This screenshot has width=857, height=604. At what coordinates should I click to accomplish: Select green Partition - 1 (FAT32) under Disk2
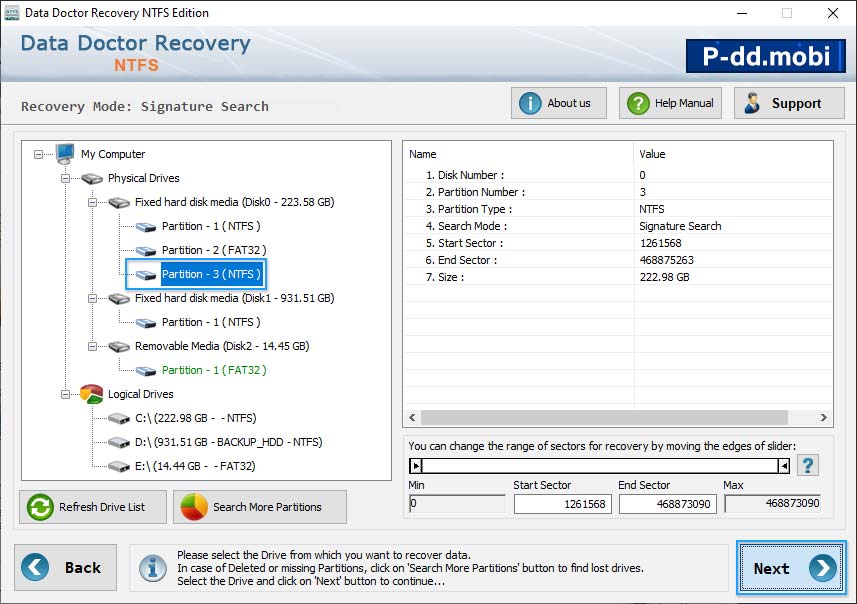pos(214,371)
